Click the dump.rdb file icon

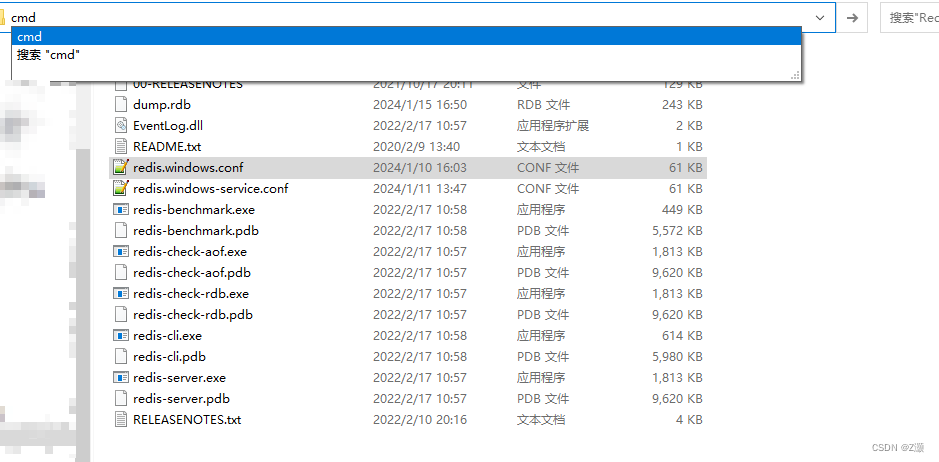pos(122,105)
